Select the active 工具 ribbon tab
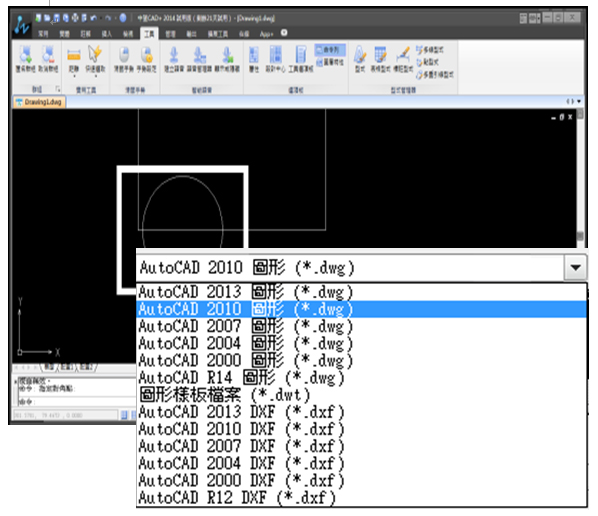 149,34
